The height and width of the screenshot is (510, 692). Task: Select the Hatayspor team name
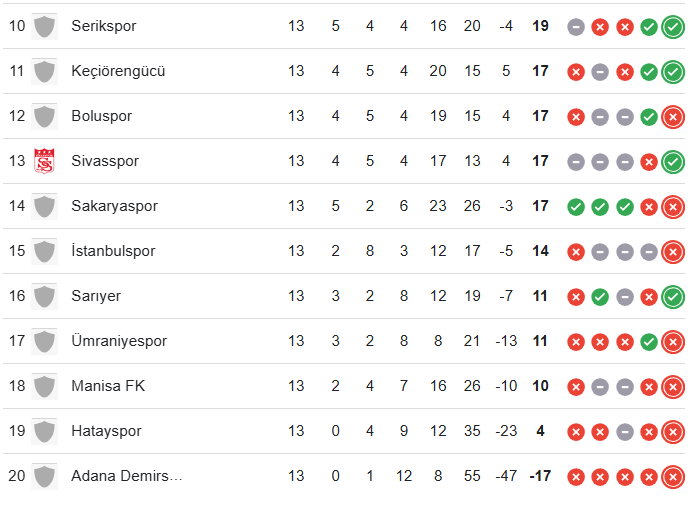point(106,431)
